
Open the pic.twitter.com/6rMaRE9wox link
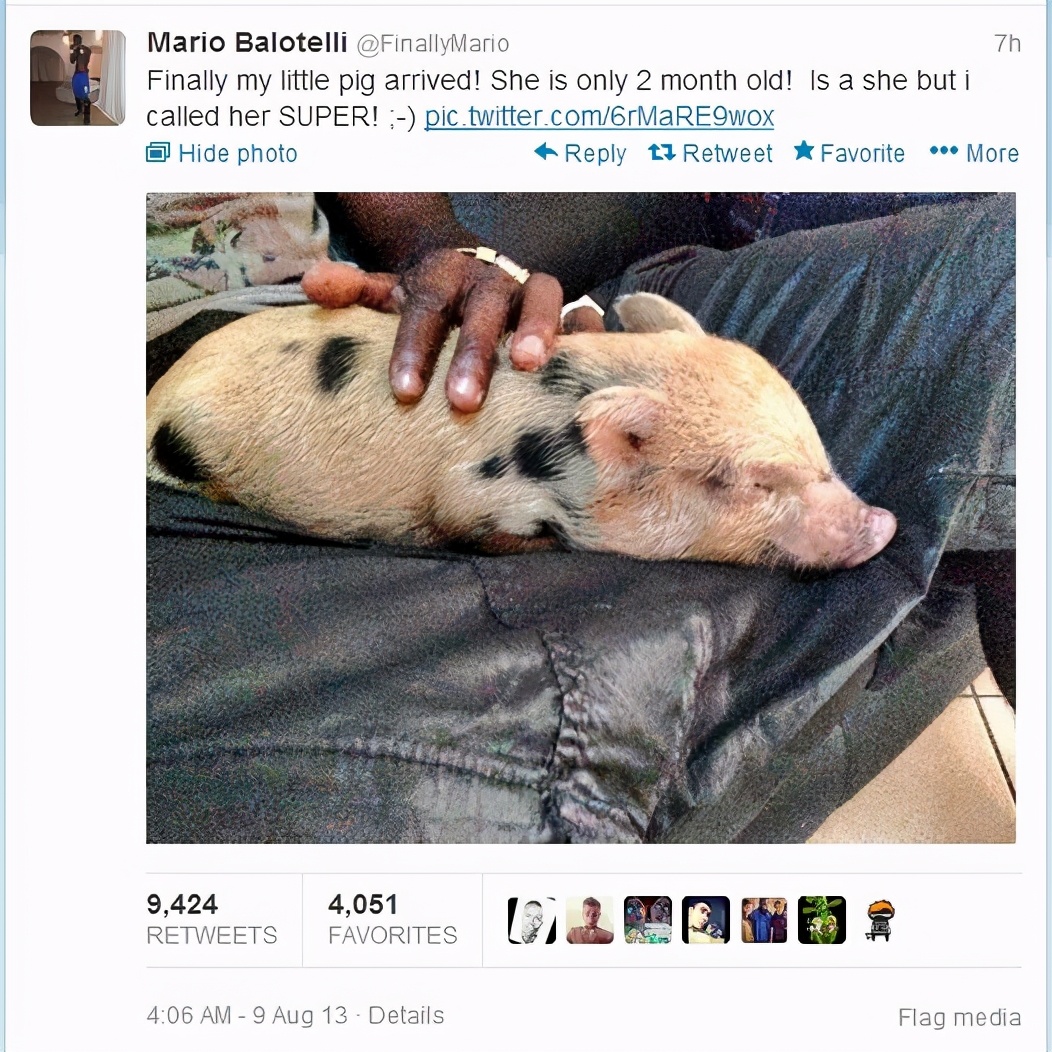point(599,117)
